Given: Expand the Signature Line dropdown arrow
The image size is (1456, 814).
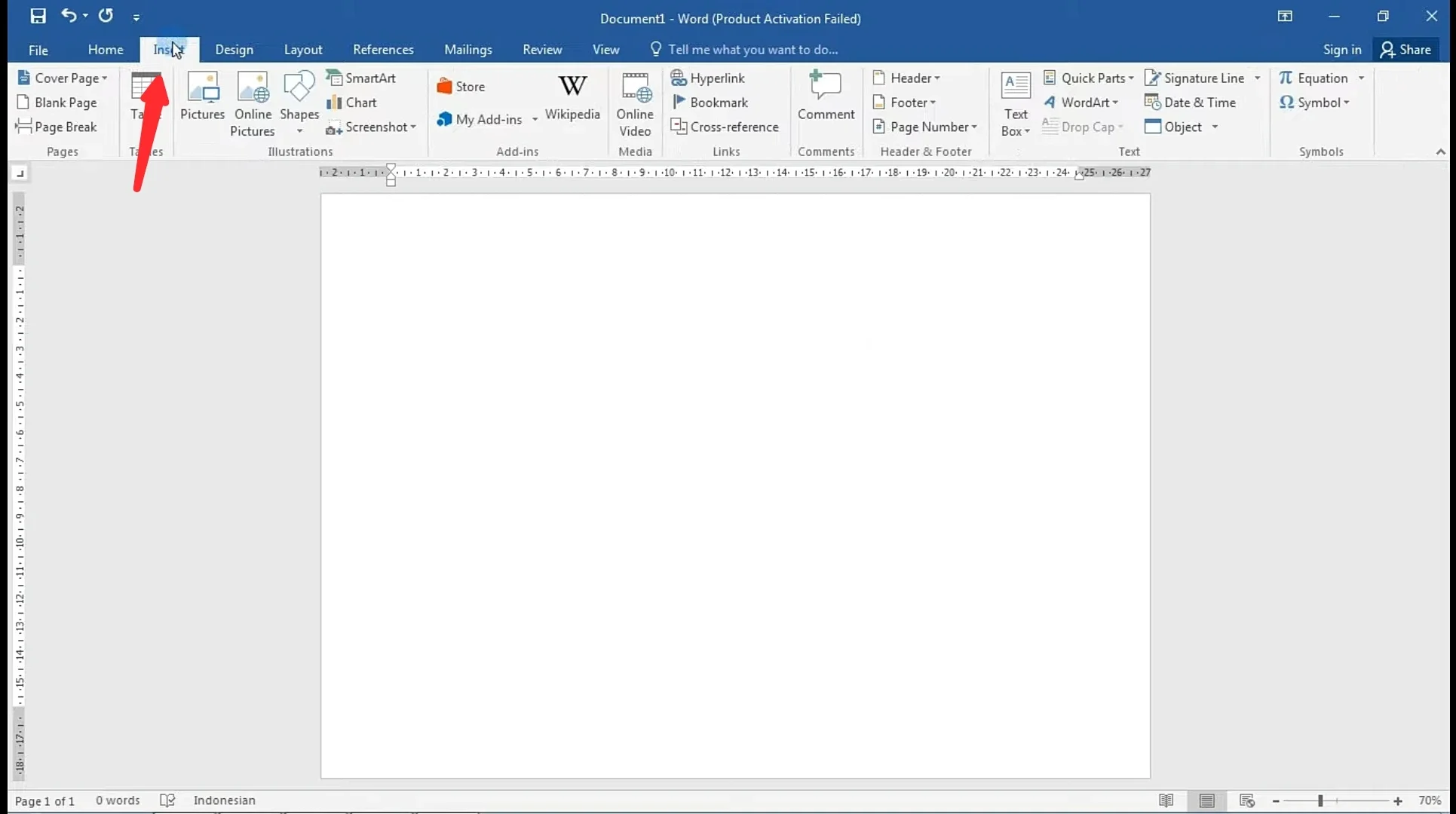Looking at the screenshot, I should tap(1257, 78).
